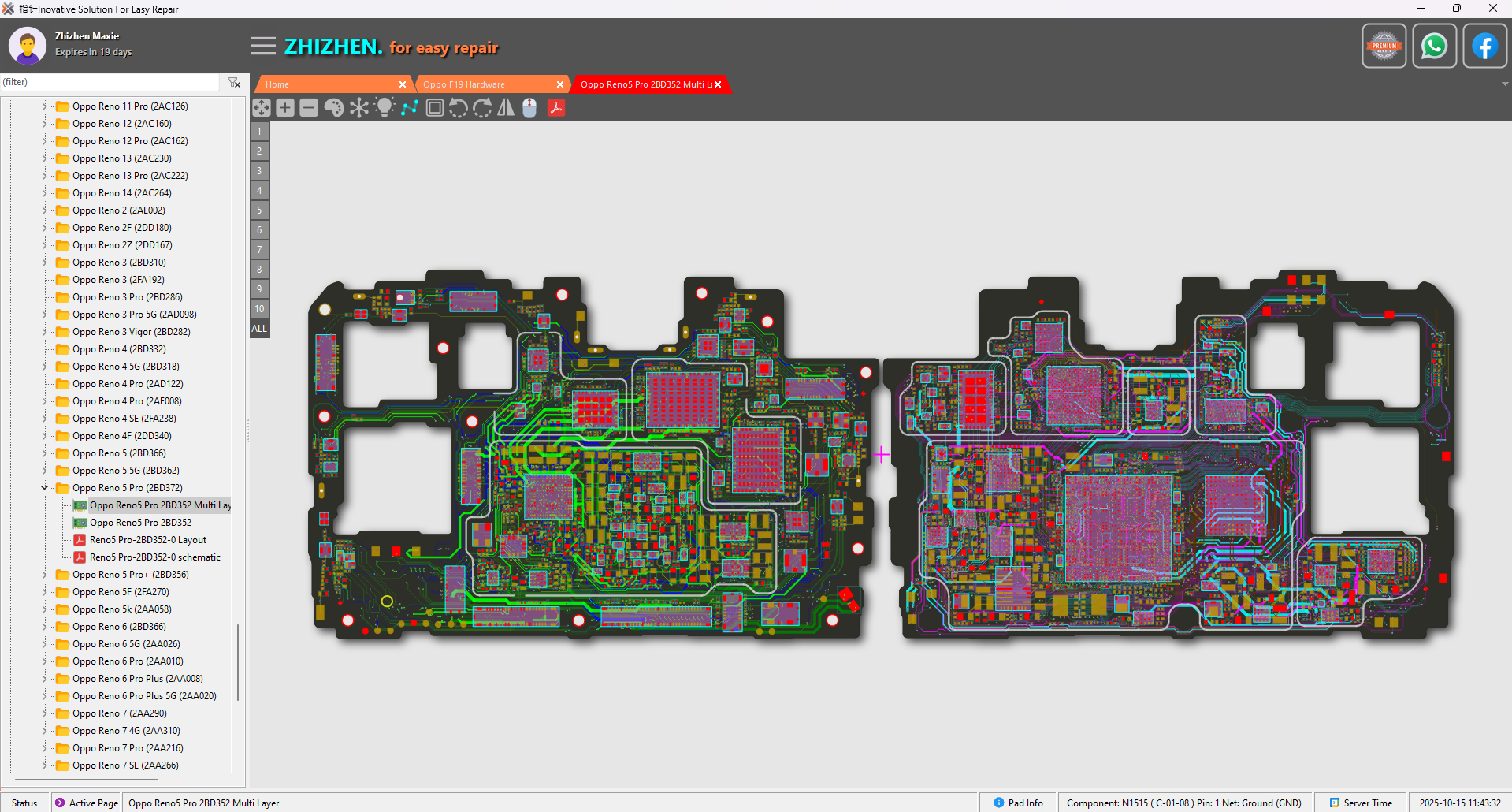Expand the Oppo Reno 11 Pro (2AC126) folder
The width and height of the screenshot is (1512, 812).
tap(44, 106)
